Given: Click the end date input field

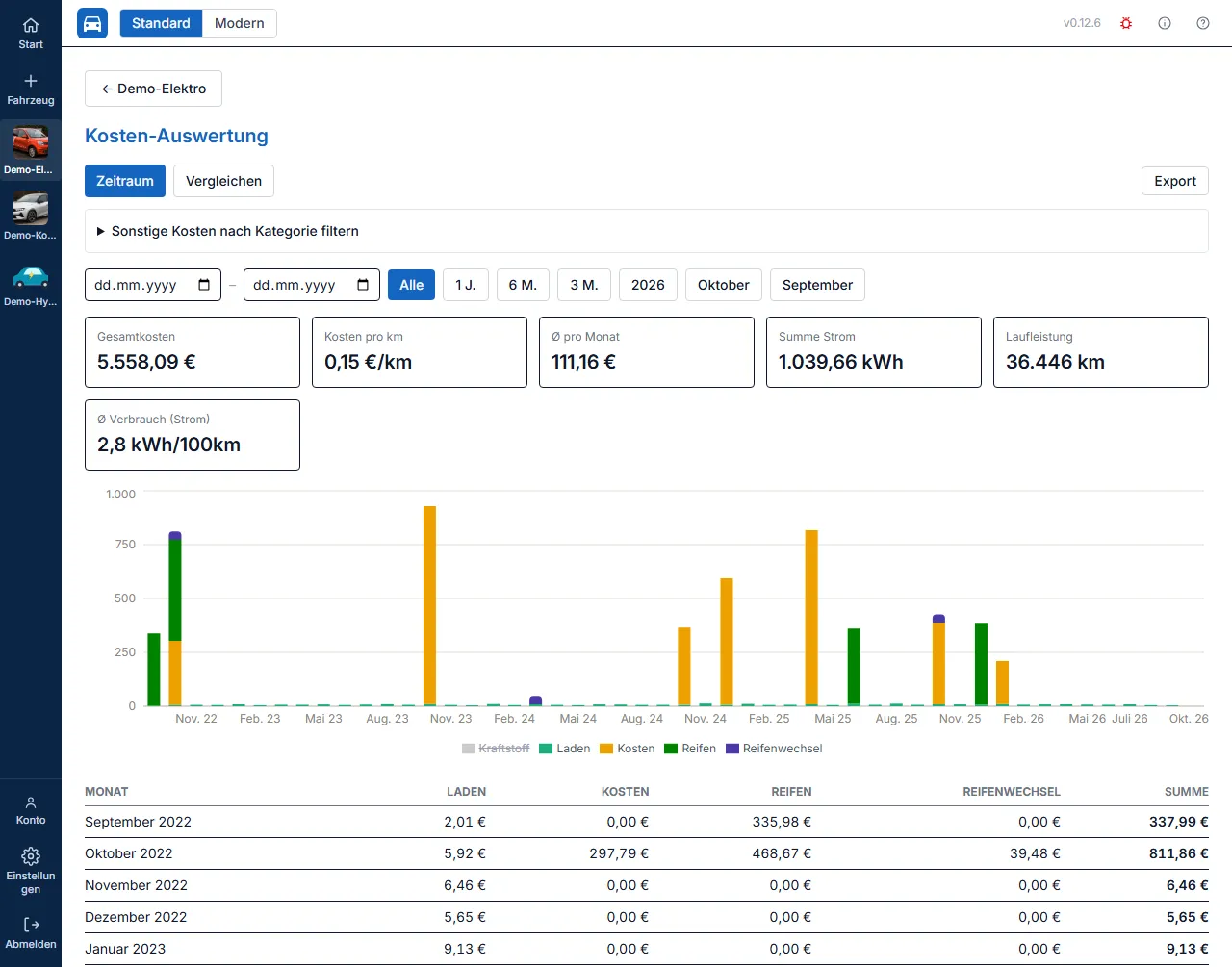Looking at the screenshot, I should tap(312, 285).
